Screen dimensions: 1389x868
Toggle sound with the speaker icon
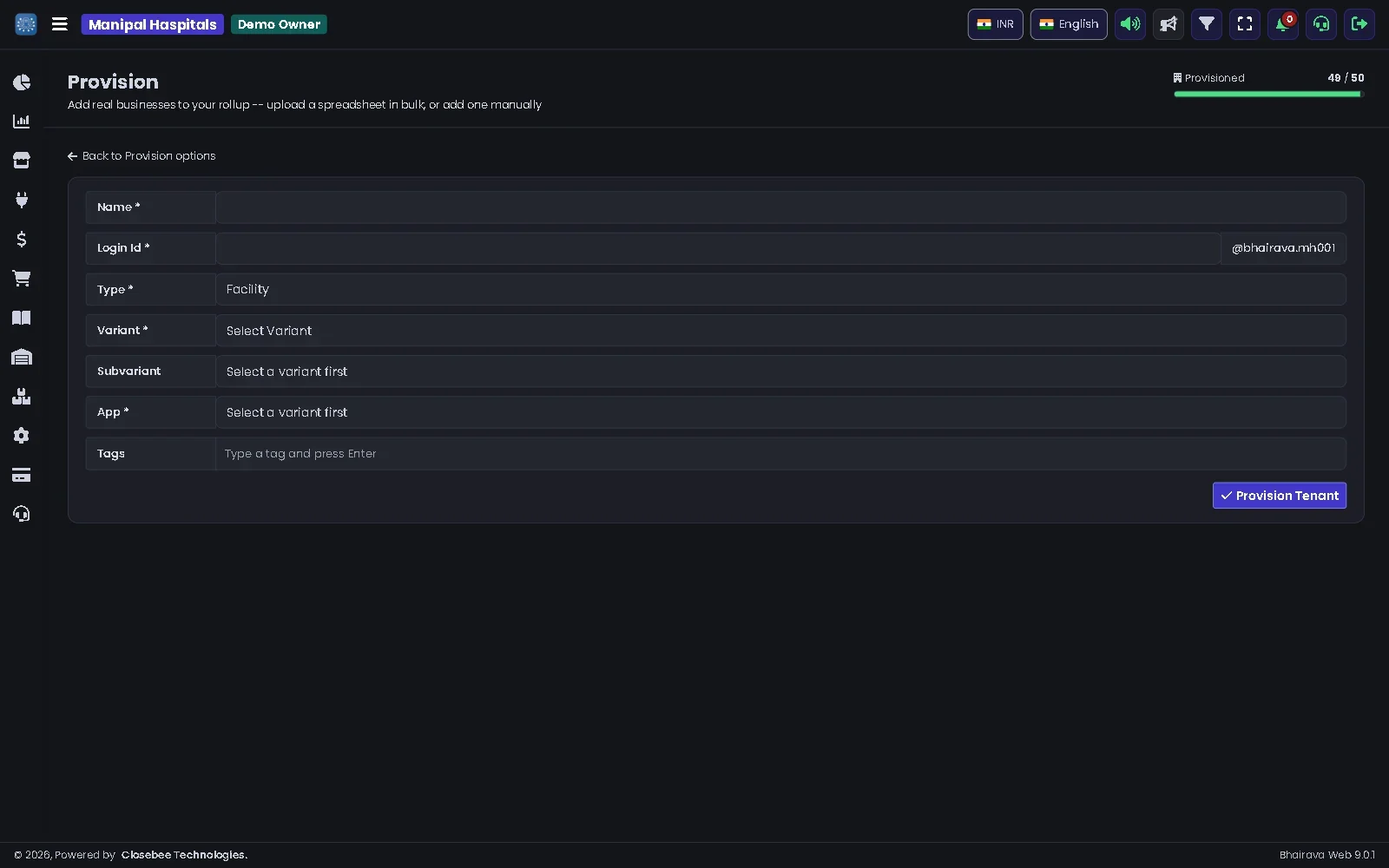coord(1130,24)
